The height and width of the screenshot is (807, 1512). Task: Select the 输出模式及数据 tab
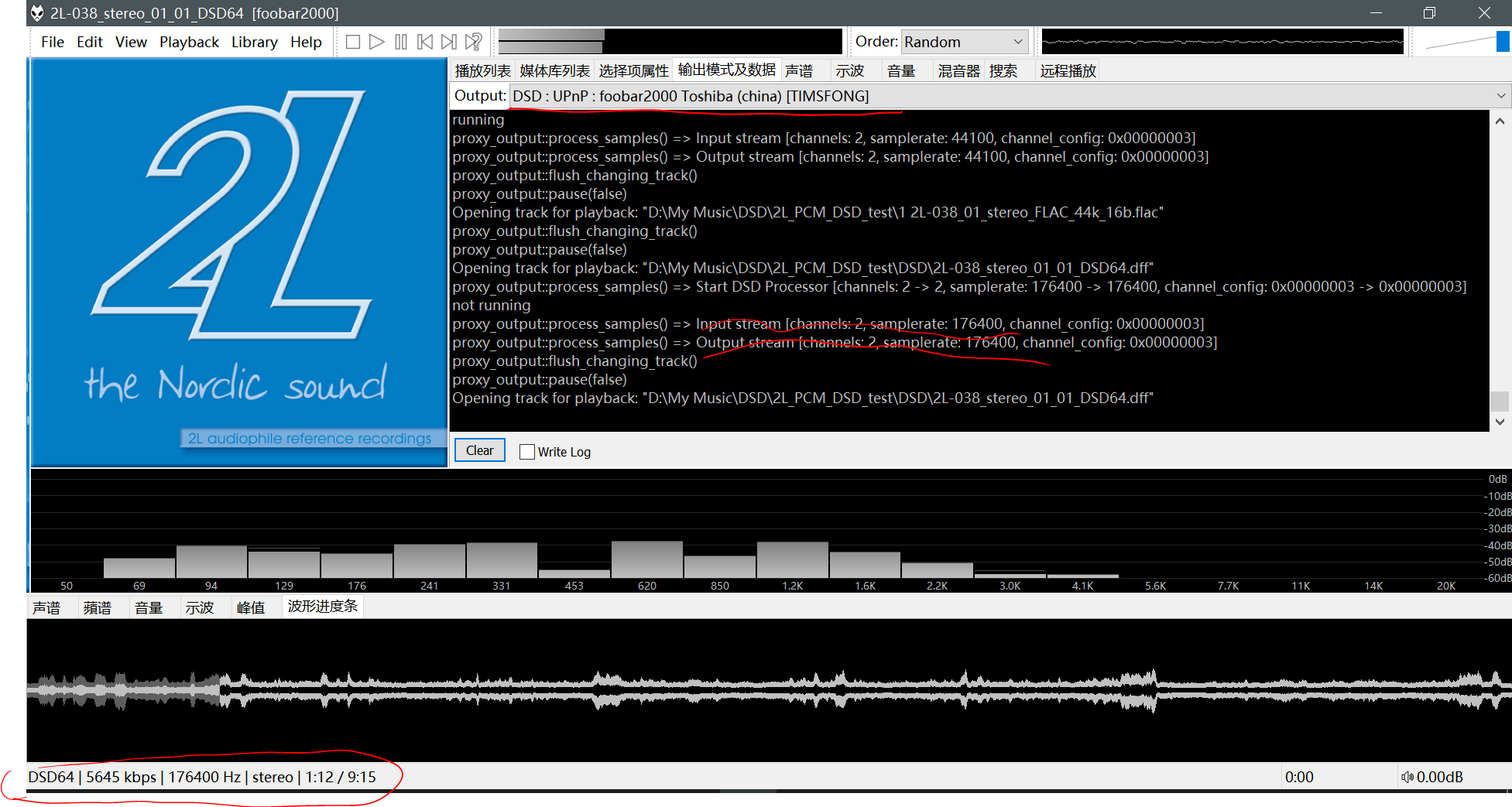click(x=727, y=70)
